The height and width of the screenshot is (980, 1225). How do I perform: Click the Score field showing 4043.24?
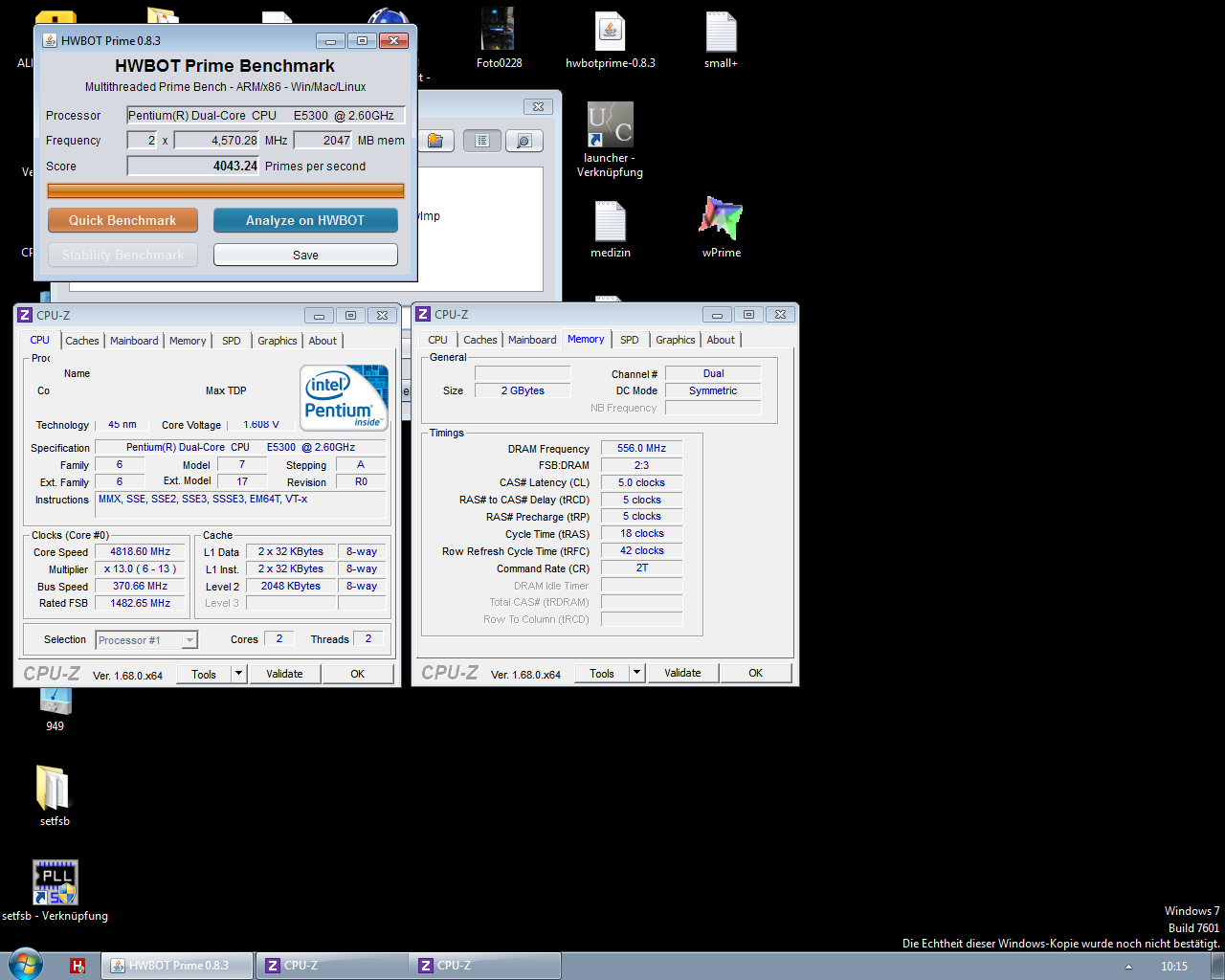193,166
